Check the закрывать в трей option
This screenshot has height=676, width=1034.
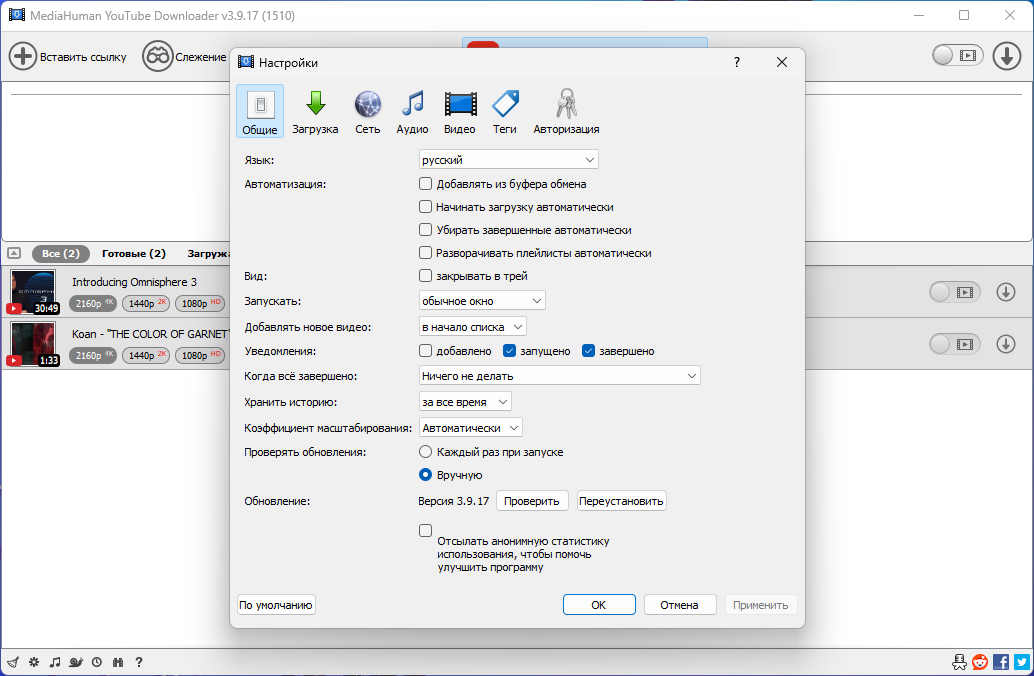pos(425,276)
